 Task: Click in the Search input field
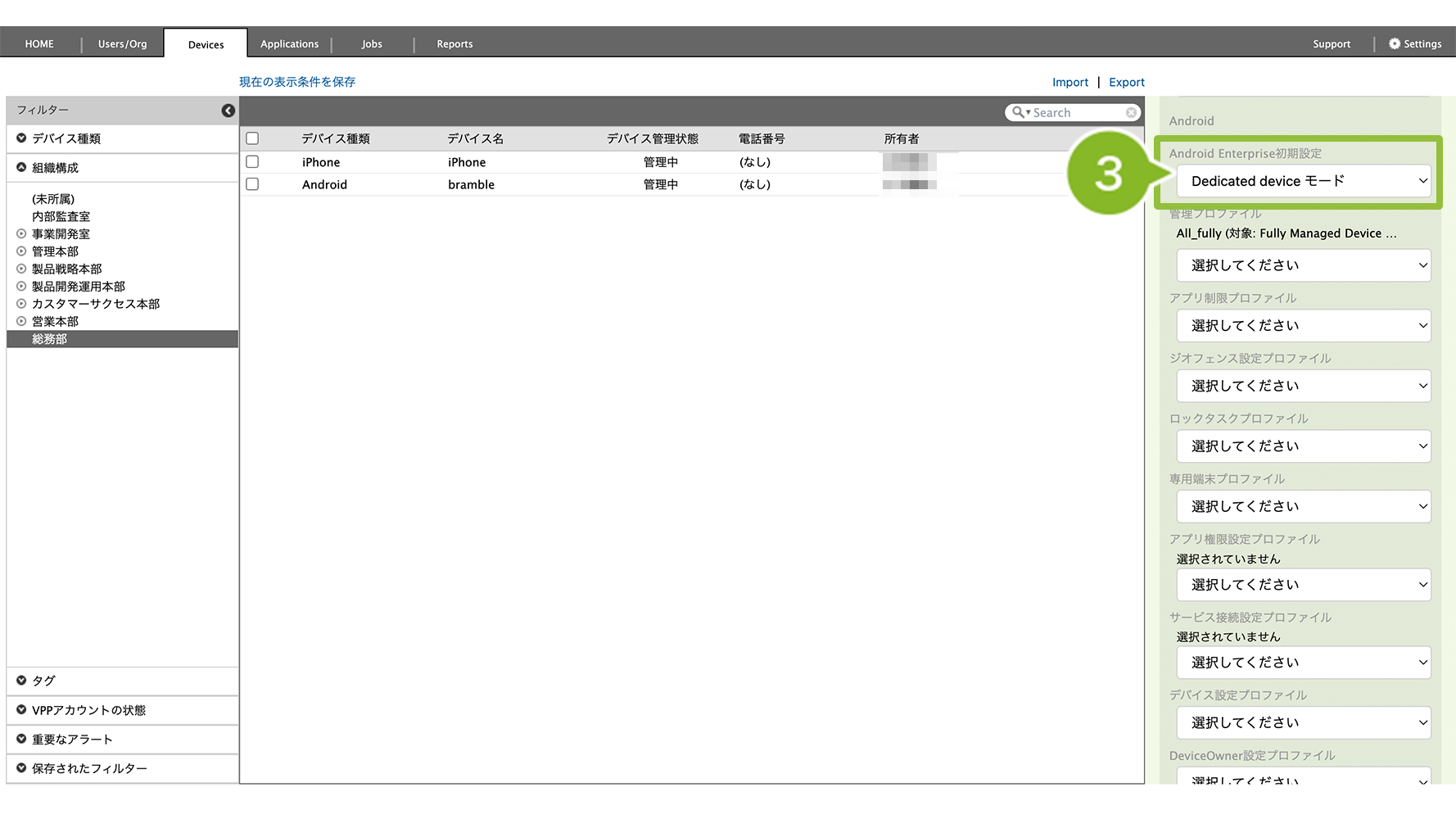(x=1077, y=113)
